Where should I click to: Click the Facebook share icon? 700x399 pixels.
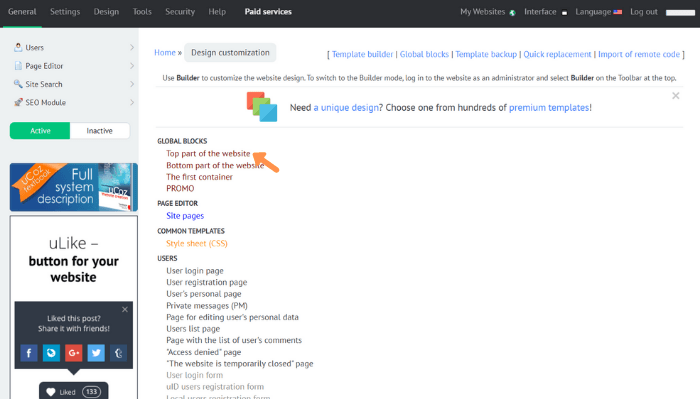29,353
